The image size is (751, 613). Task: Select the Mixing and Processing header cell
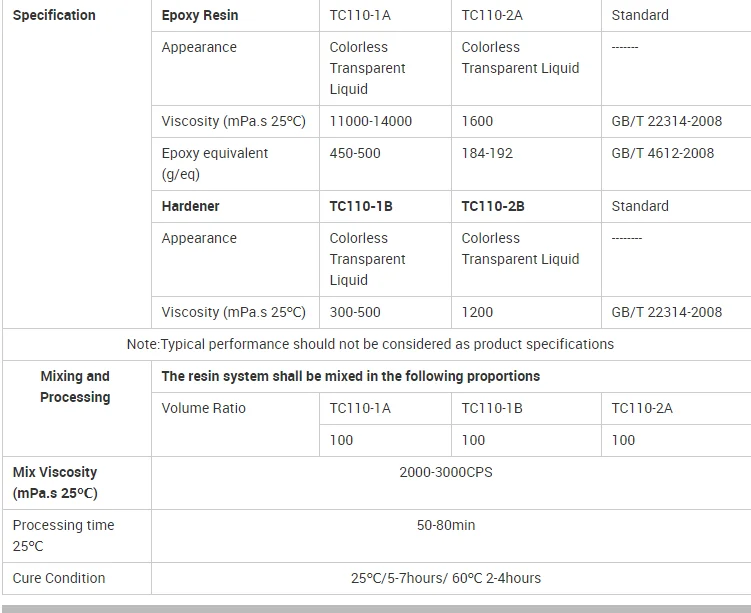(75, 386)
